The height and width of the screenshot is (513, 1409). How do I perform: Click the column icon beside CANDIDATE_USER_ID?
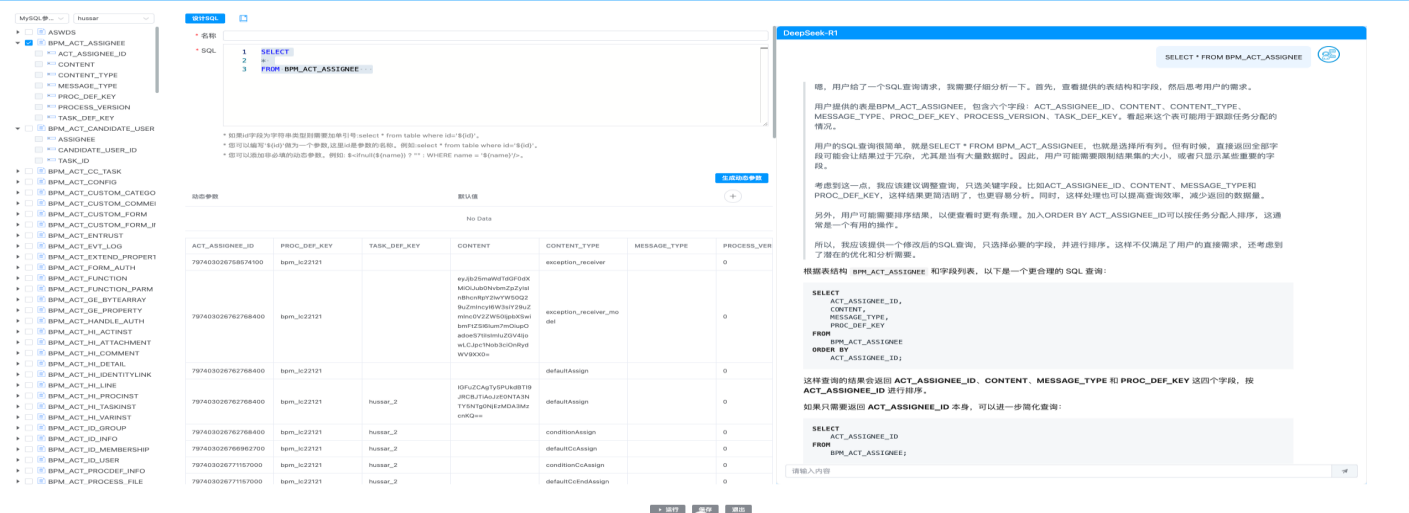click(x=50, y=150)
